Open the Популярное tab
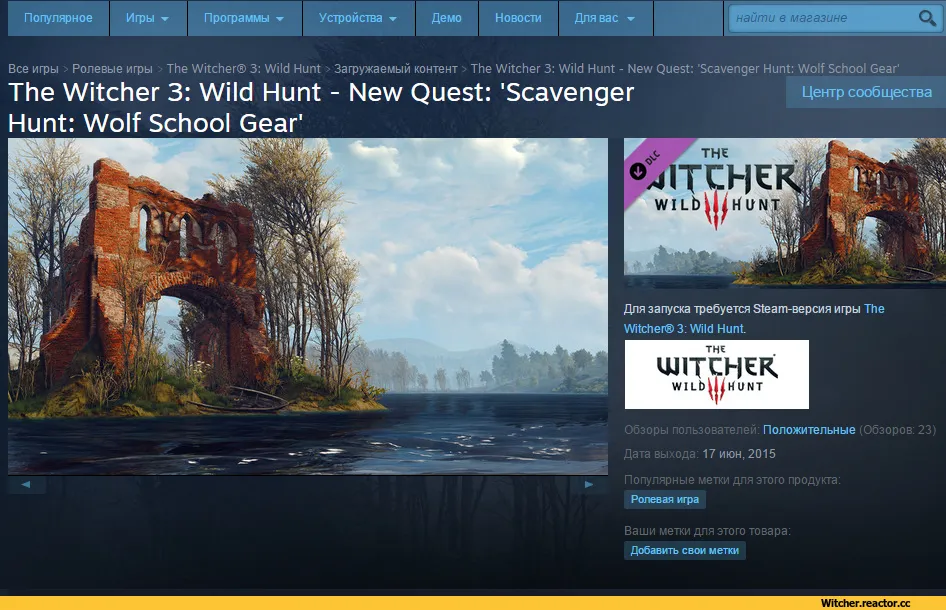The width and height of the screenshot is (946, 610). (x=59, y=18)
